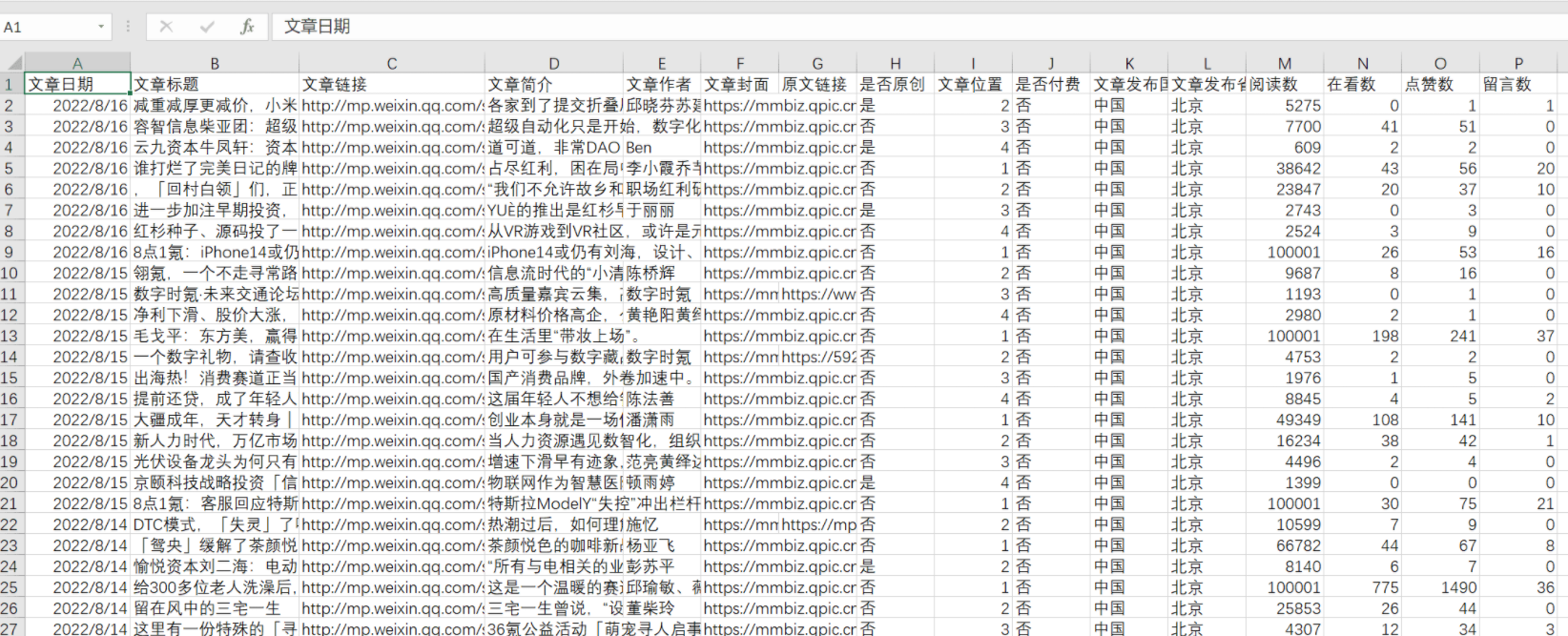Click read count cell 49349

tap(1285, 420)
